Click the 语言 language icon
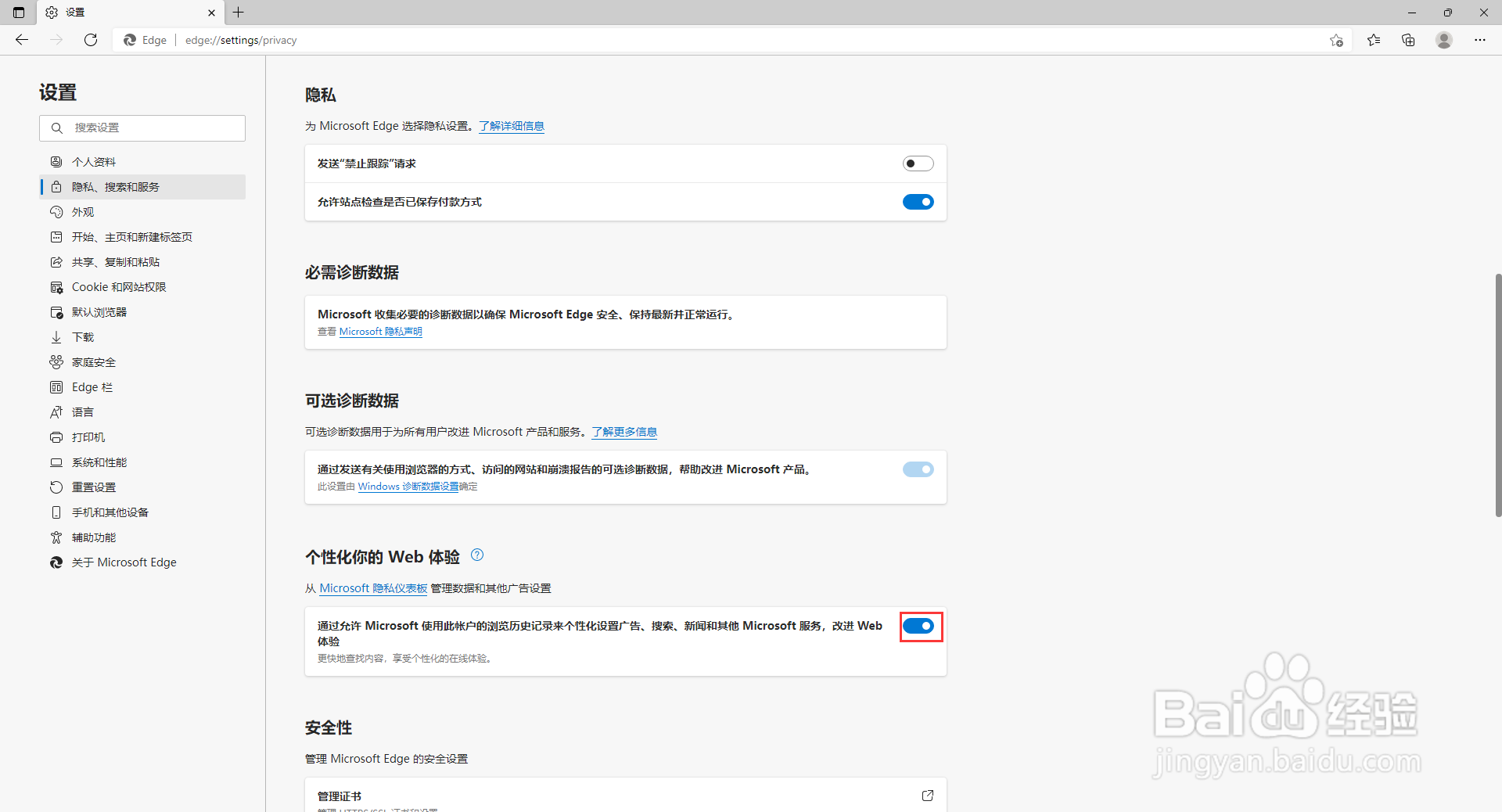Image resolution: width=1502 pixels, height=812 pixels. click(56, 412)
